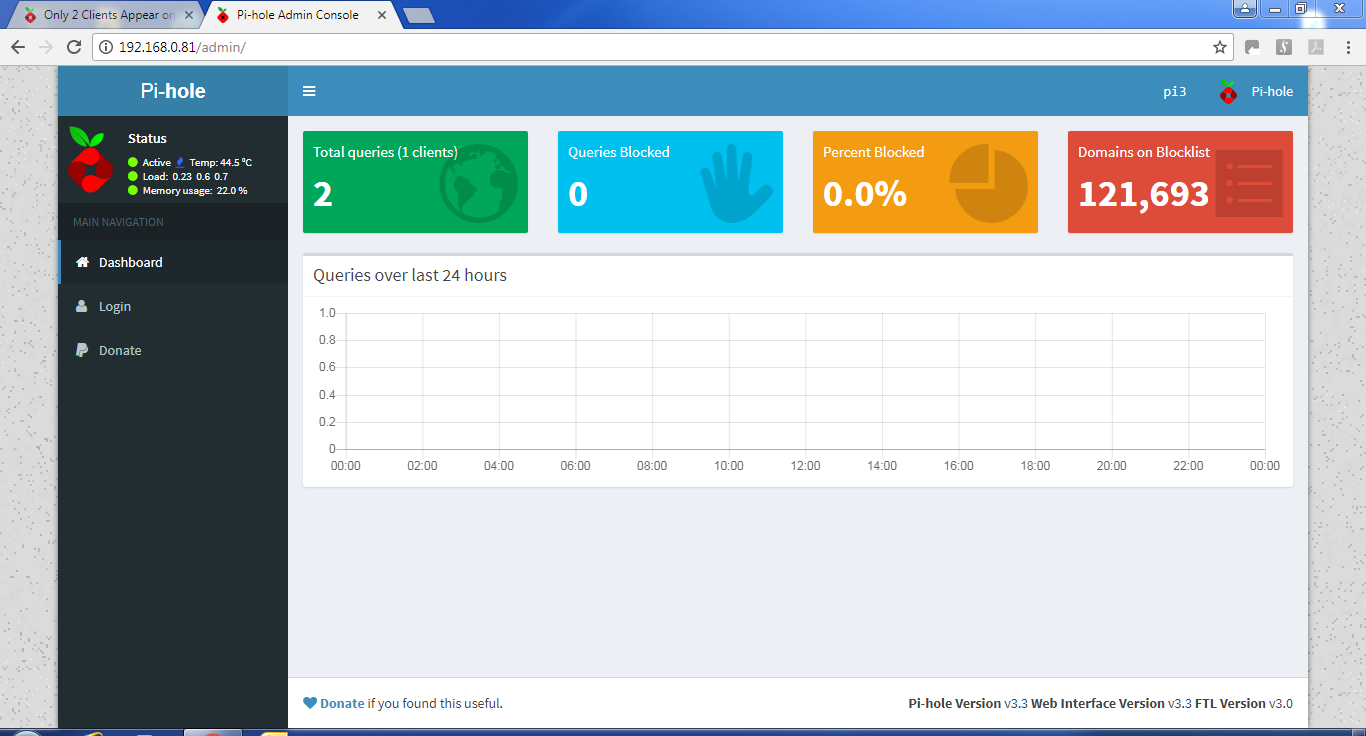Open the Pi-hole user dropdown in header
The width and height of the screenshot is (1366, 736).
point(1255,91)
